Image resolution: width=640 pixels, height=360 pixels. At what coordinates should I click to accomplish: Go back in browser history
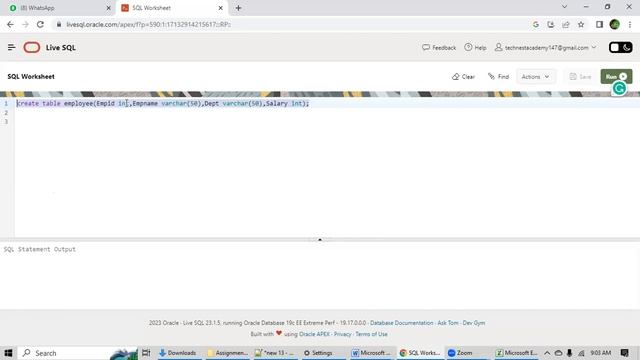pos(10,24)
